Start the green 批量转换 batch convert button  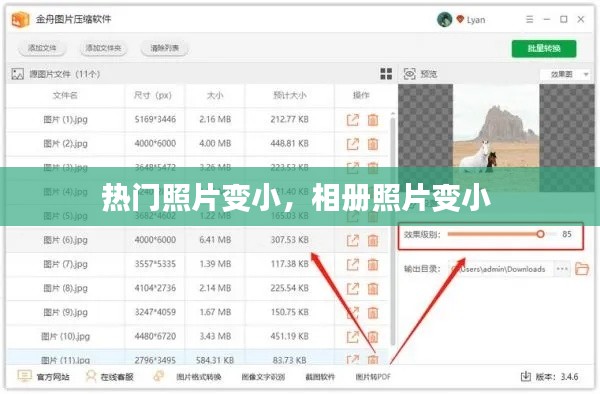tap(544, 49)
